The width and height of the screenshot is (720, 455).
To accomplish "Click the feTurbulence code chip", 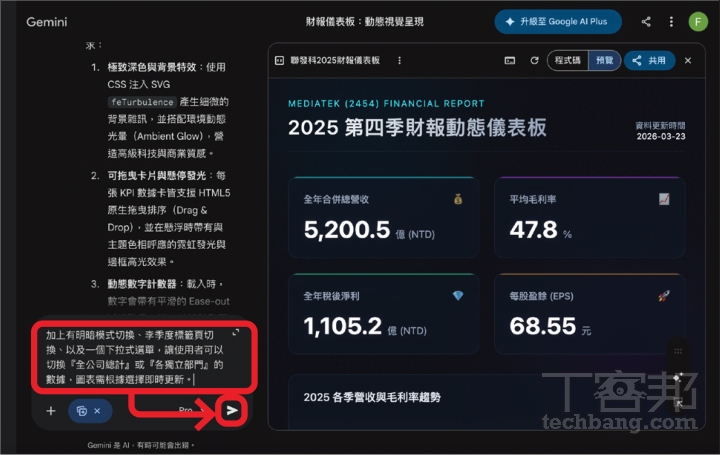I will coord(142,102).
